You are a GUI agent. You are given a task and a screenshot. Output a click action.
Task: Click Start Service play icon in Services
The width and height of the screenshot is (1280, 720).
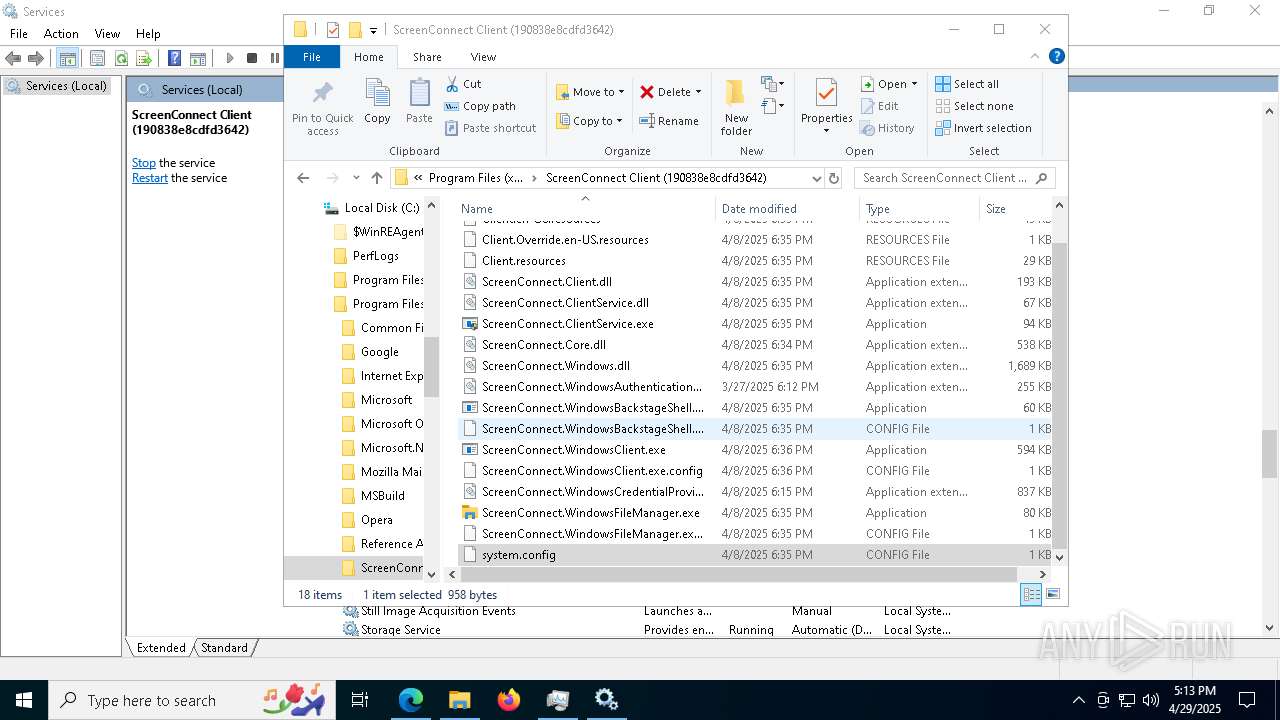229,59
